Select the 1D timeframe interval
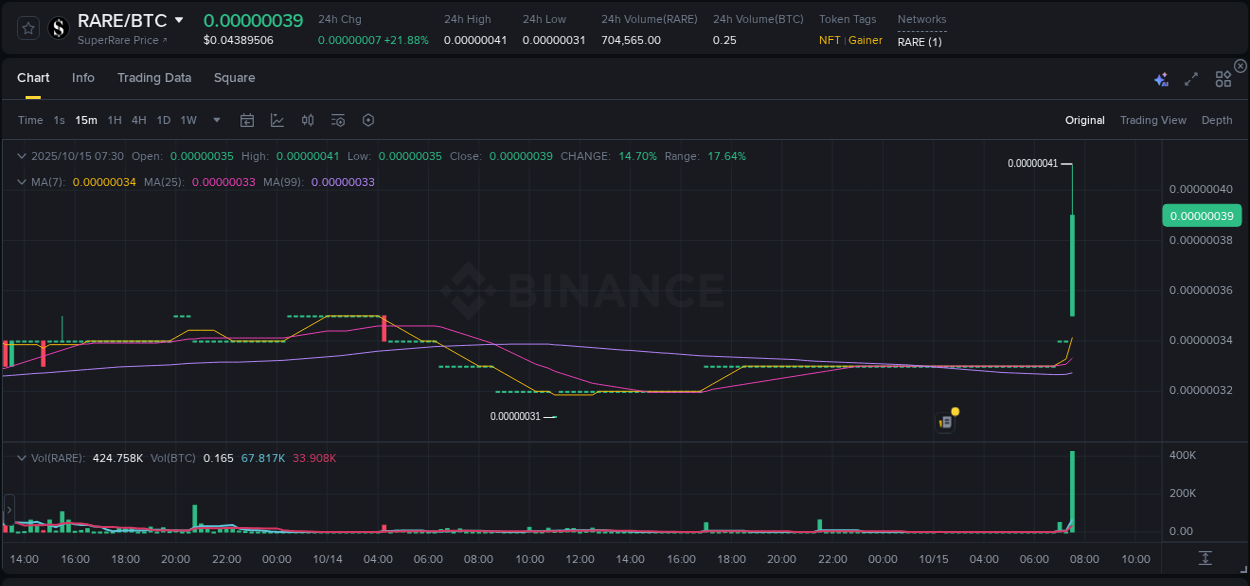 point(163,120)
